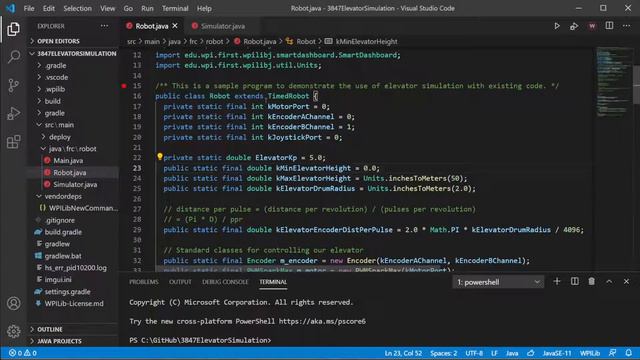Click Spaces: 2 indentation setting

[x=443, y=353]
